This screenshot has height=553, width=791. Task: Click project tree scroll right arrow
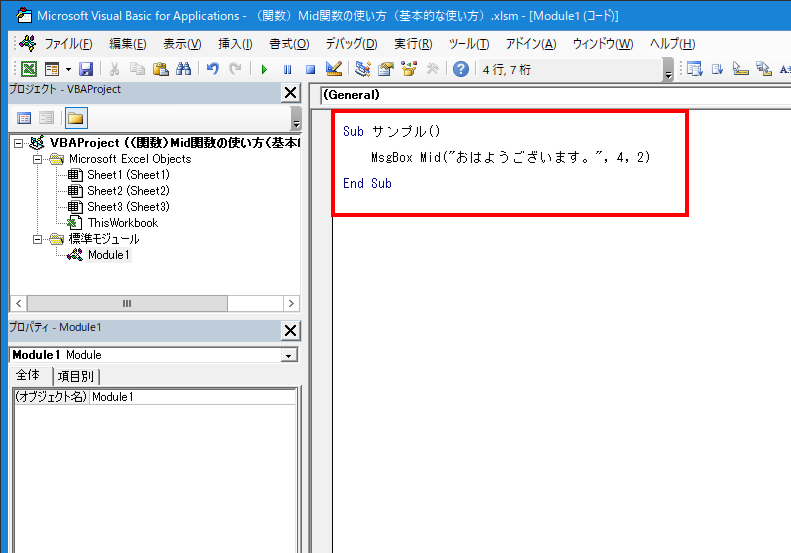291,304
